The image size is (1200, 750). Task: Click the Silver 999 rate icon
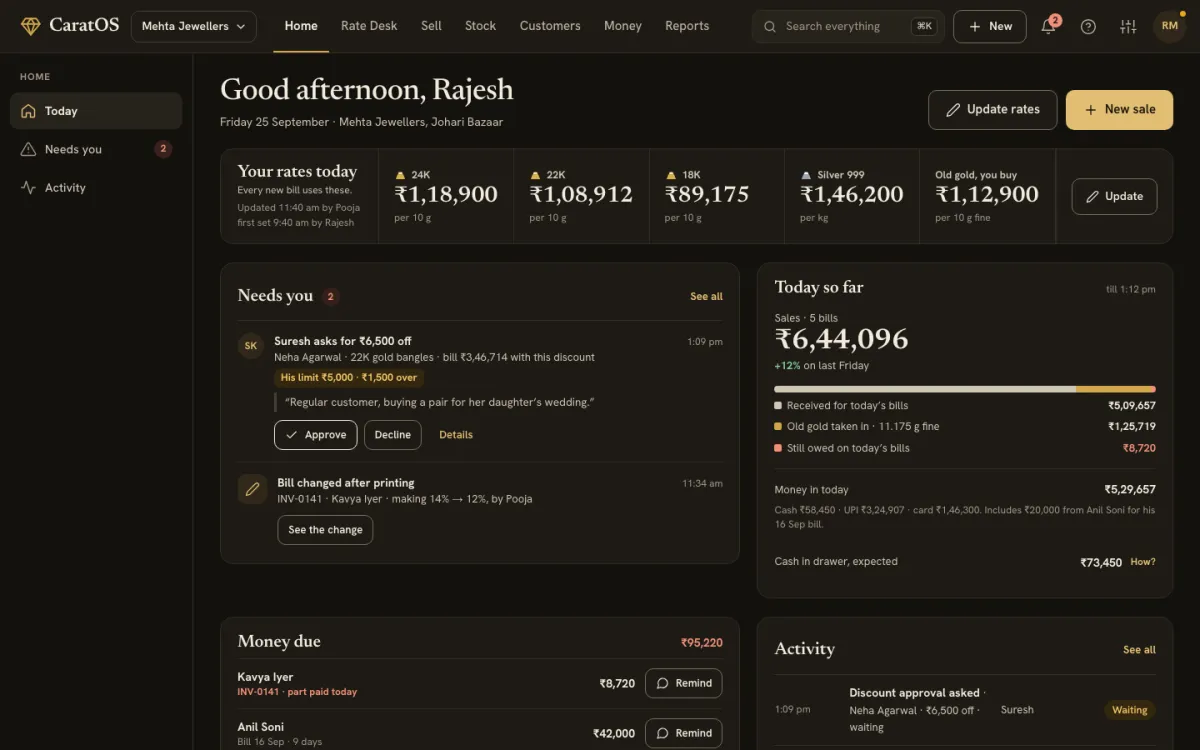click(x=807, y=175)
